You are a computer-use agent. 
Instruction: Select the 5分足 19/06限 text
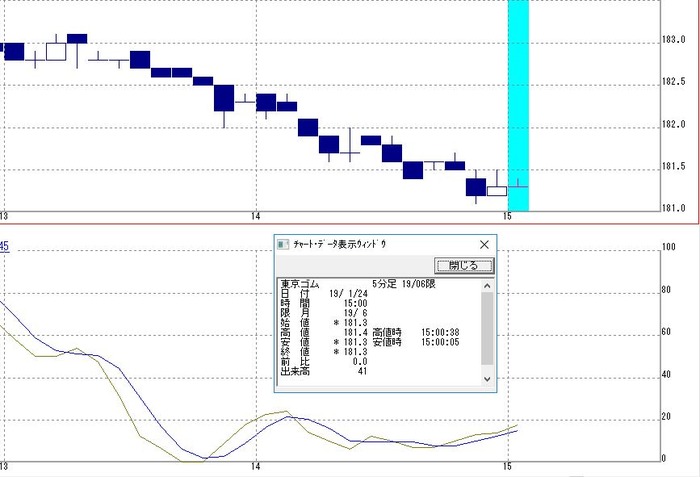point(404,284)
